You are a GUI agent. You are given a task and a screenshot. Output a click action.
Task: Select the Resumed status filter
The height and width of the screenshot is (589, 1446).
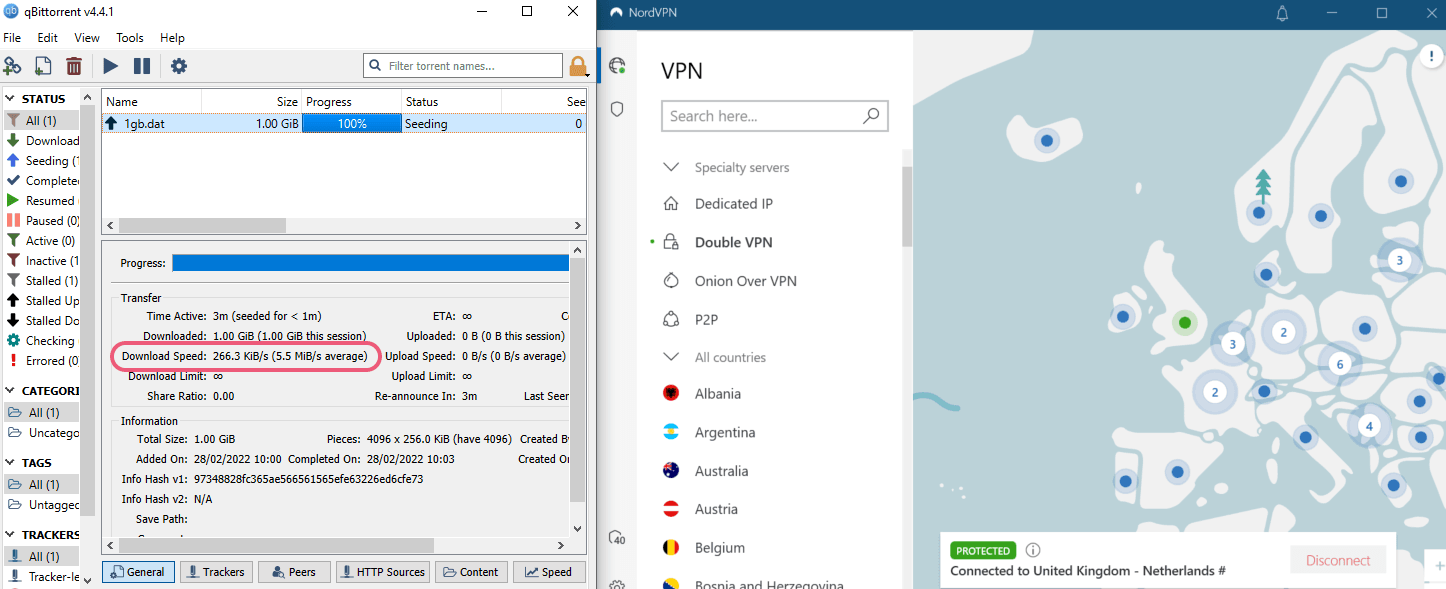click(41, 201)
